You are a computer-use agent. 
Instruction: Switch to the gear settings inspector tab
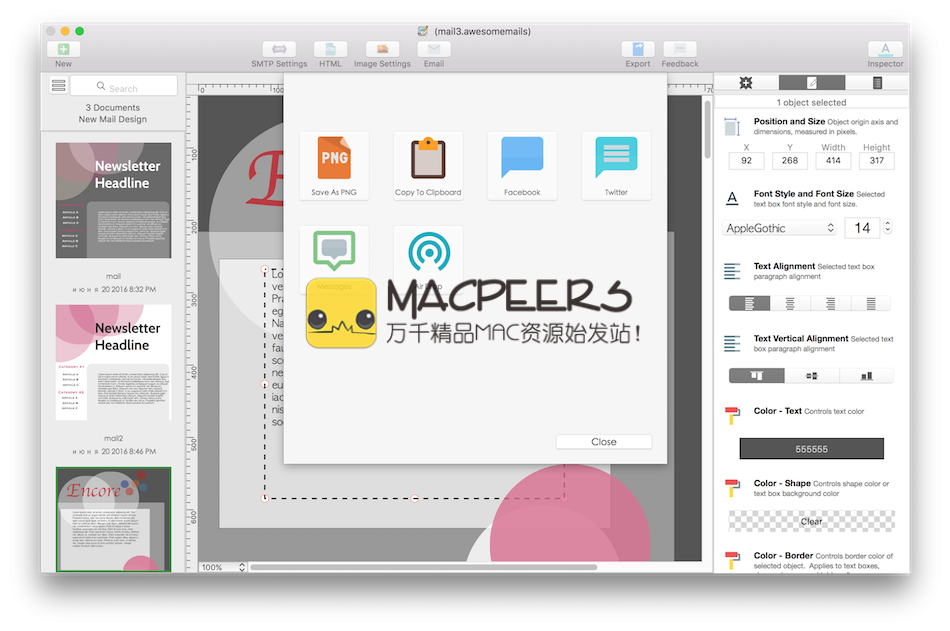tap(746, 83)
